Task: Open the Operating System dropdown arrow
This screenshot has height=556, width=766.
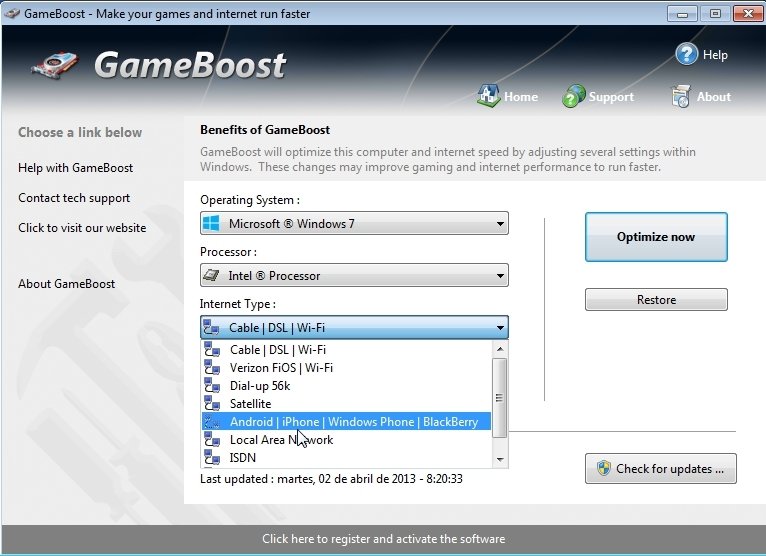Action: pyautogui.click(x=500, y=224)
